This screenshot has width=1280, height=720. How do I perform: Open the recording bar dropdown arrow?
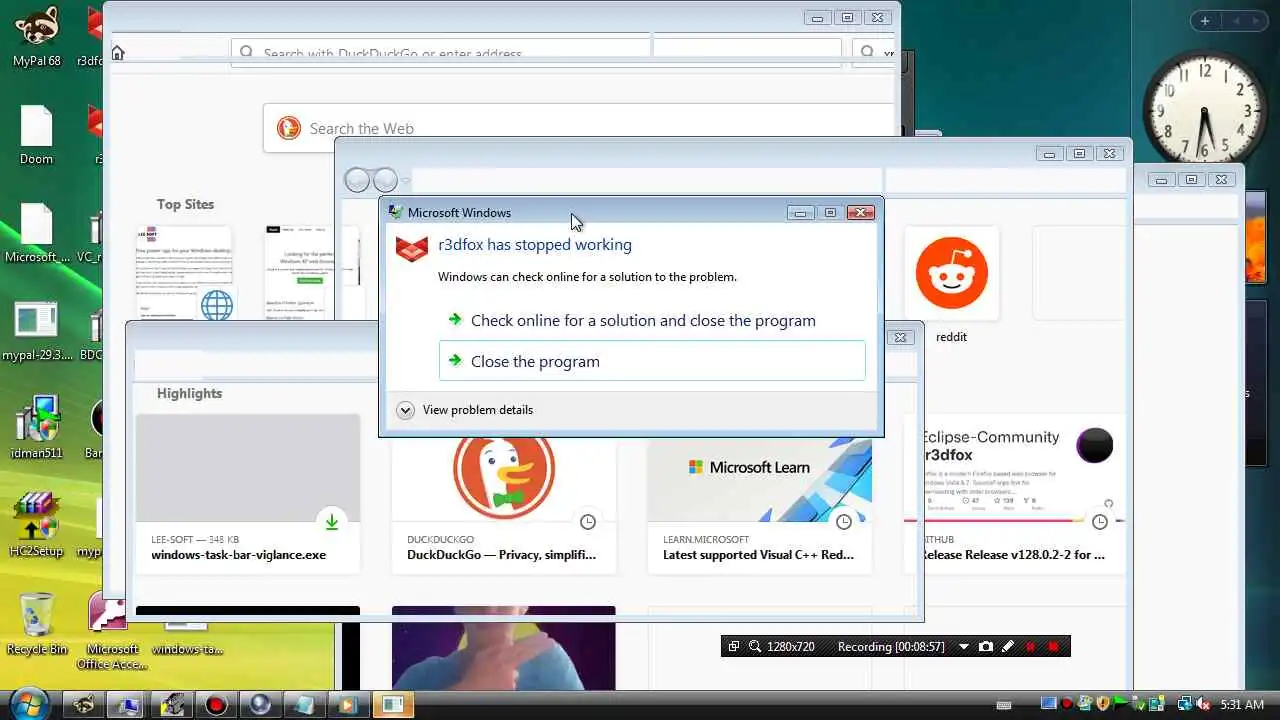tap(964, 647)
